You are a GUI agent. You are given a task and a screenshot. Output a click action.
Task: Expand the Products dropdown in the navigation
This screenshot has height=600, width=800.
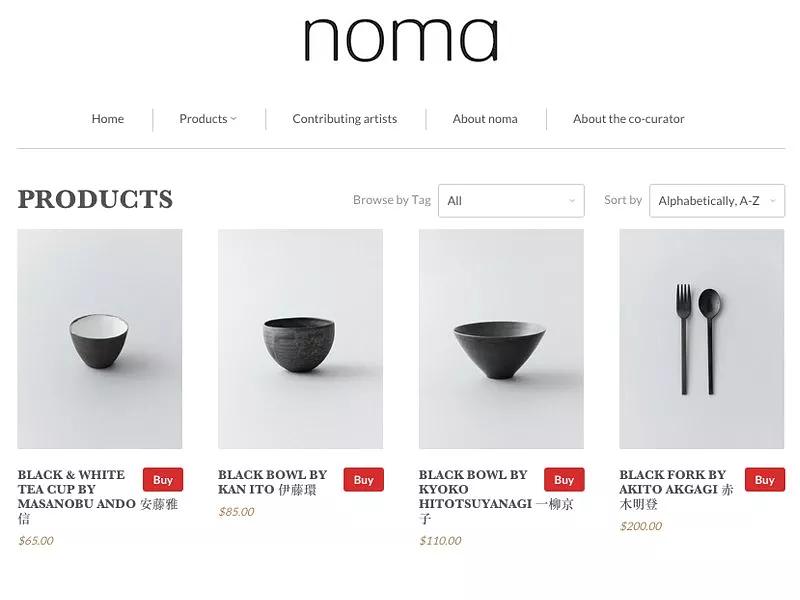(x=203, y=119)
